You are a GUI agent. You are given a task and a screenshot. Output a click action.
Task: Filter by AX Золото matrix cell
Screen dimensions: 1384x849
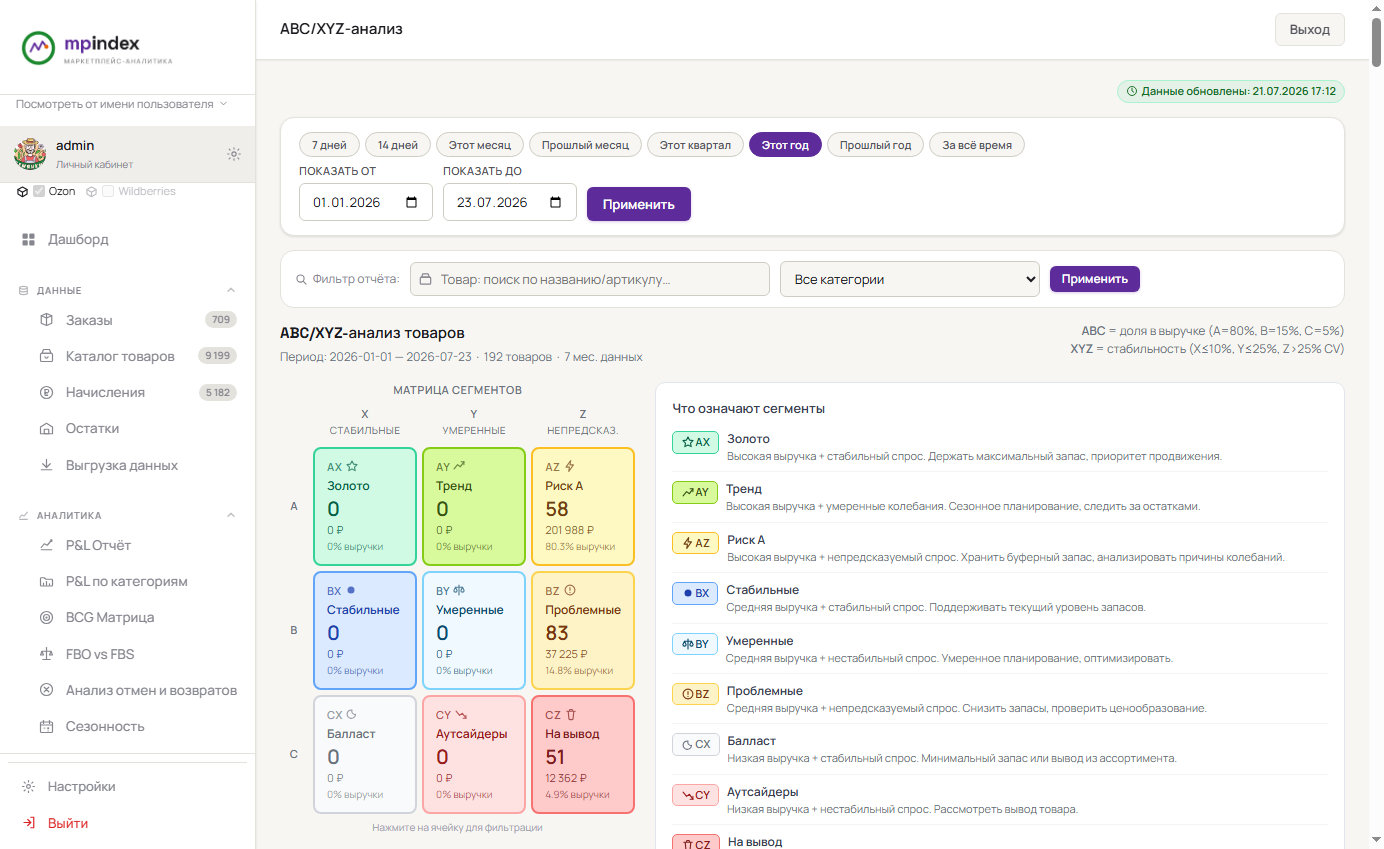point(365,507)
